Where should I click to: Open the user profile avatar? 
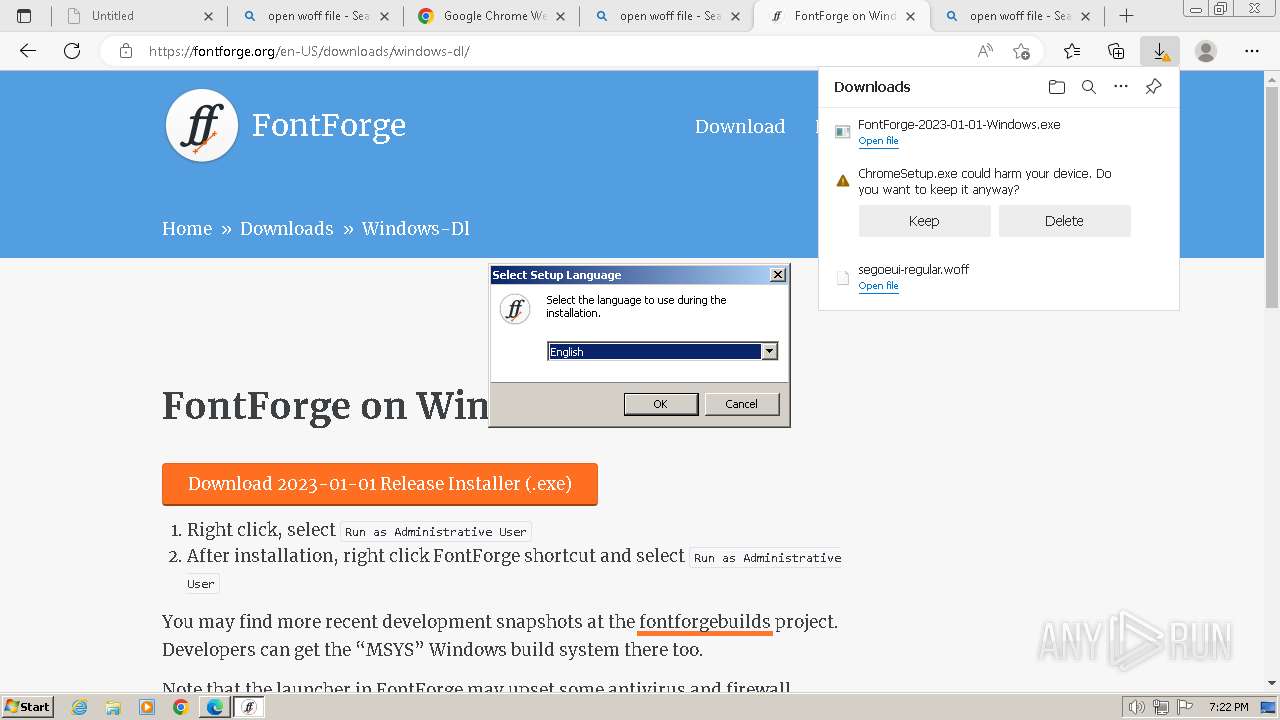pos(1206,51)
